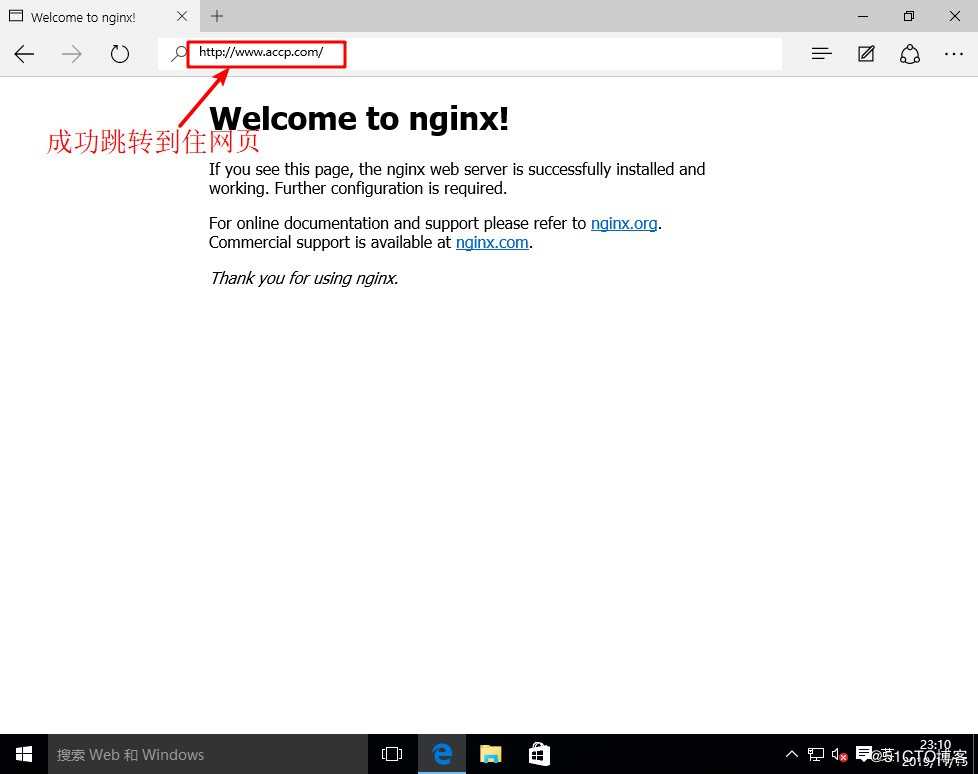Open the More actions ellipsis menu
978x774 pixels.
click(x=954, y=54)
